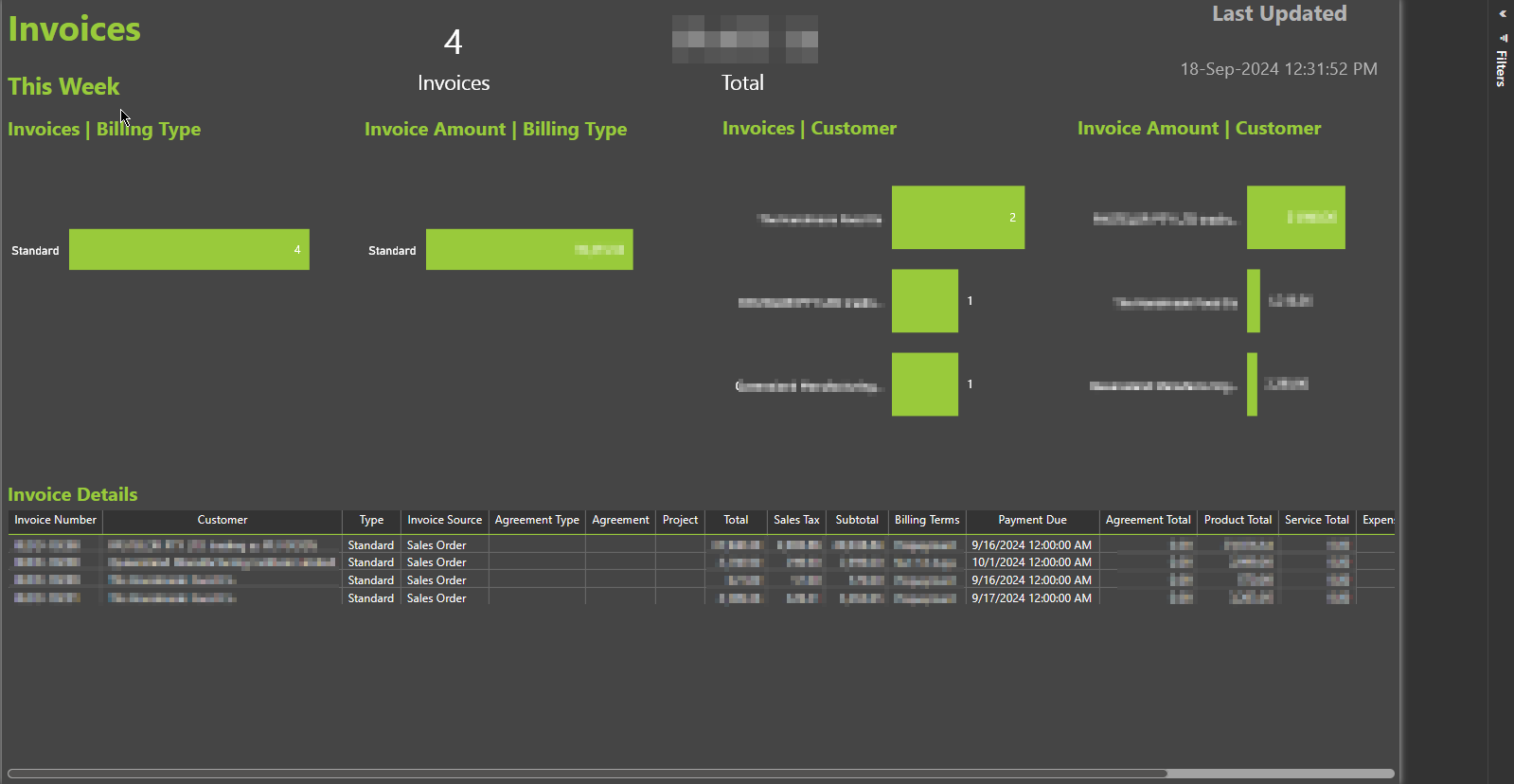The height and width of the screenshot is (784, 1514).
Task: Click Standard type cell in the 10/1/2024 row
Action: coord(370,562)
